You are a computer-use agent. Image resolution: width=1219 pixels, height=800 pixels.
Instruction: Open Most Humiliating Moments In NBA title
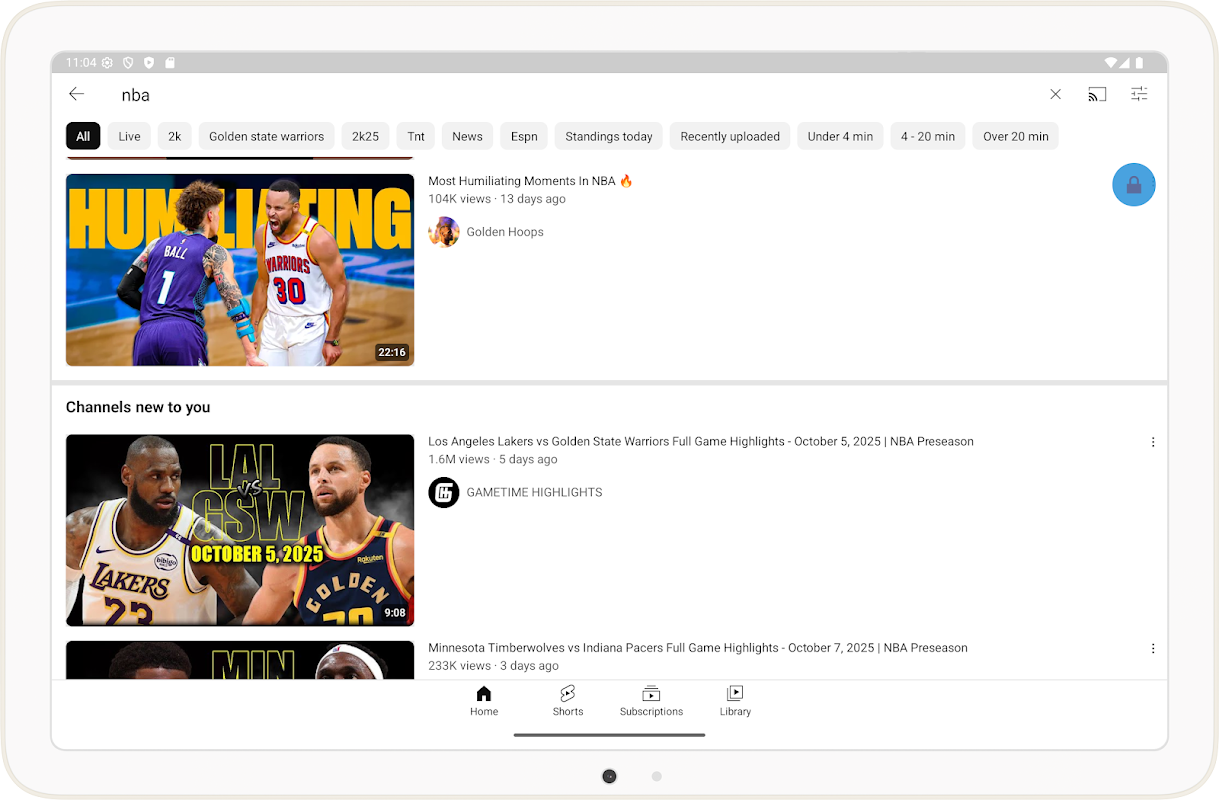tap(531, 181)
